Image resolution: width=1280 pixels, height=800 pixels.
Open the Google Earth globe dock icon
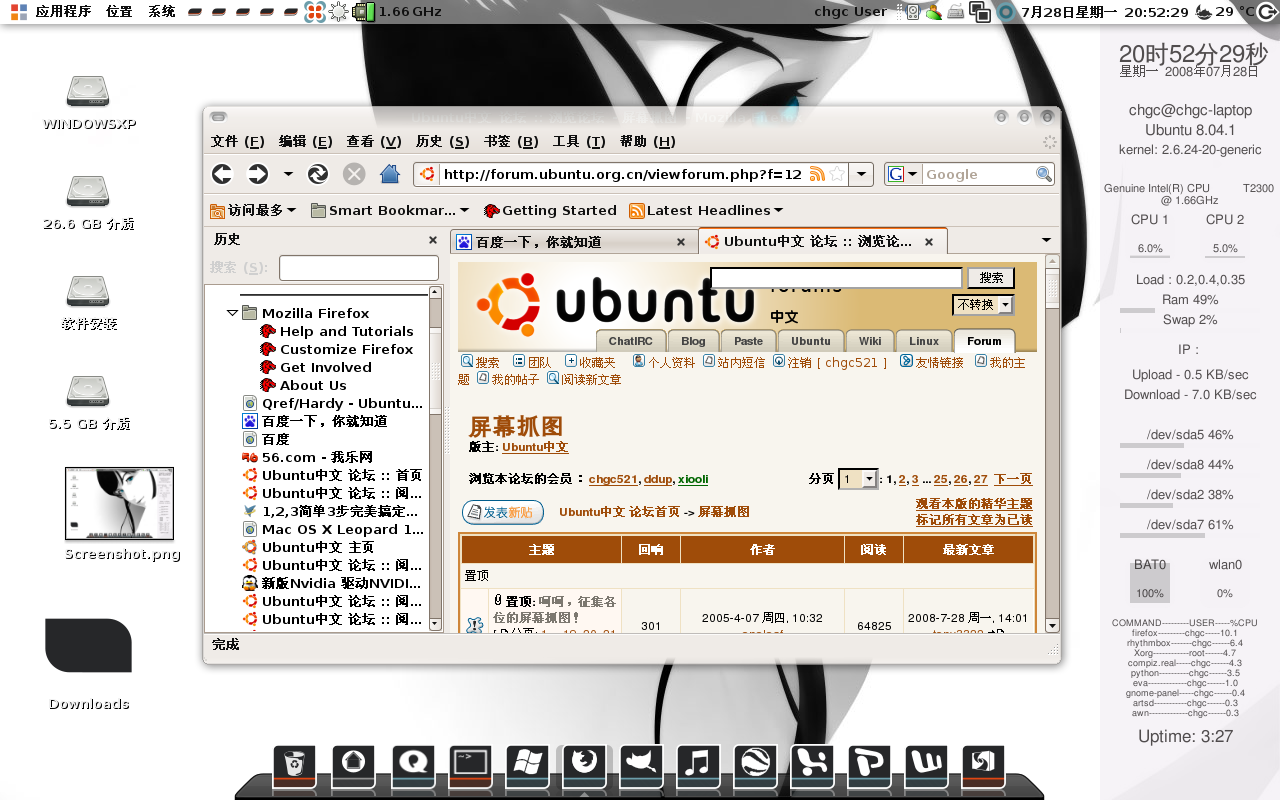pyautogui.click(x=755, y=765)
